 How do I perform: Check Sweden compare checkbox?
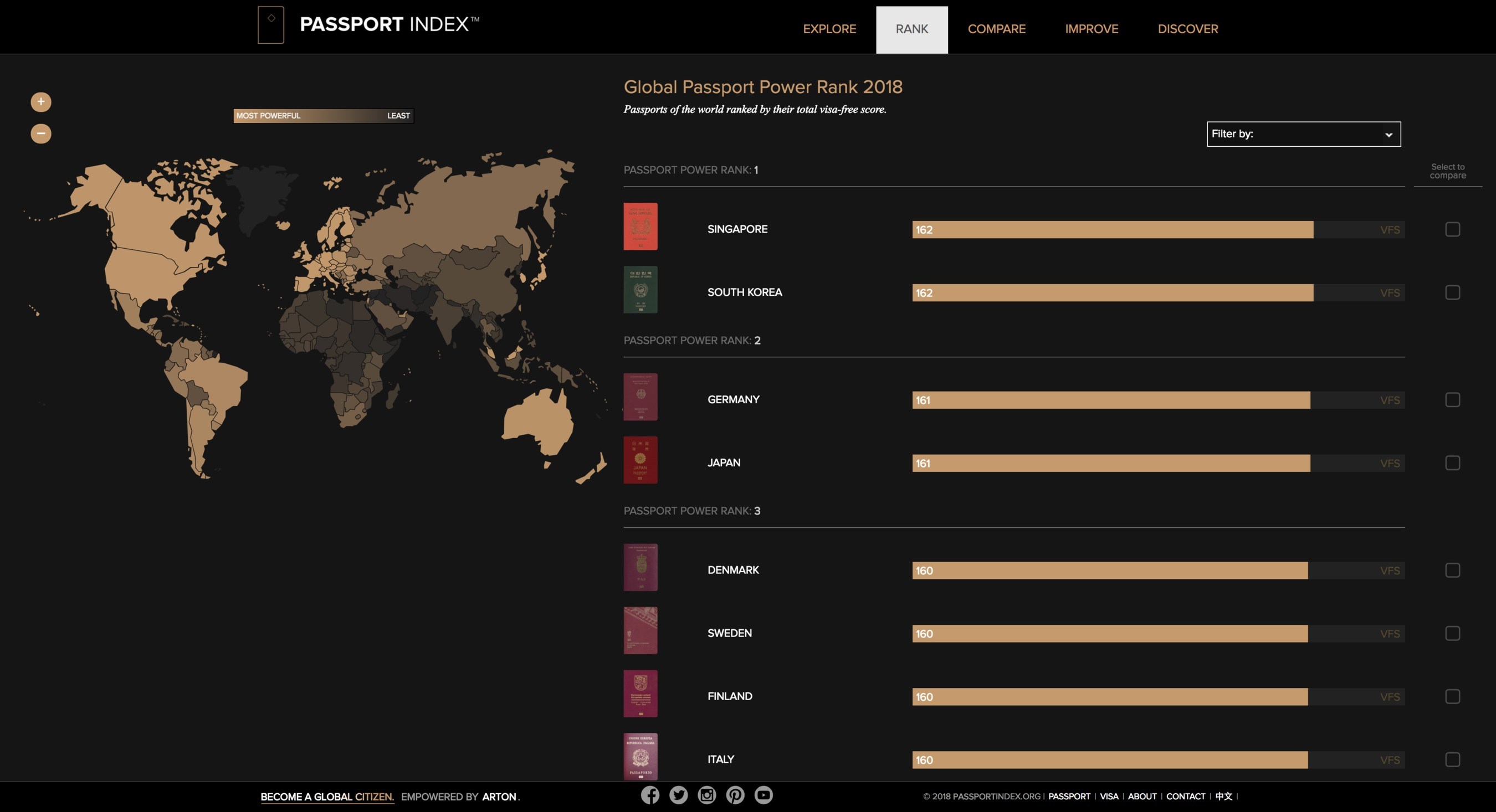point(1452,634)
